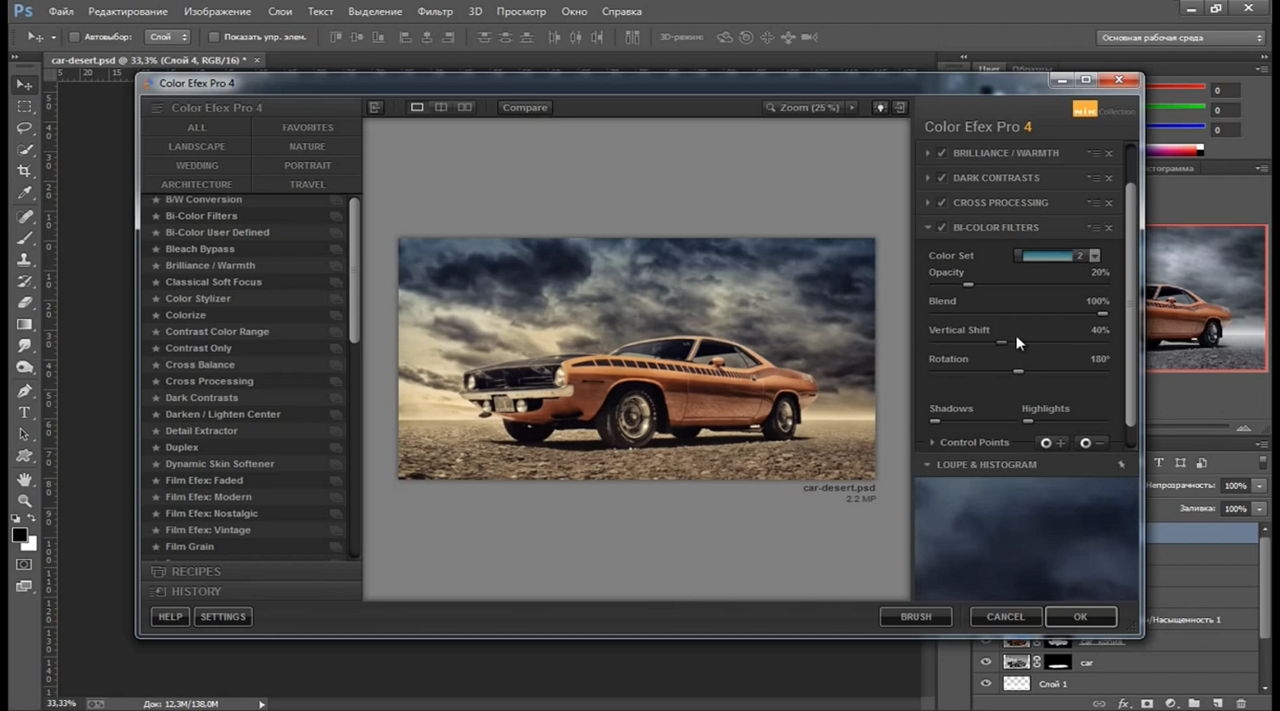The image size is (1280, 711).
Task: Select the Hand tool
Action: coord(25,478)
